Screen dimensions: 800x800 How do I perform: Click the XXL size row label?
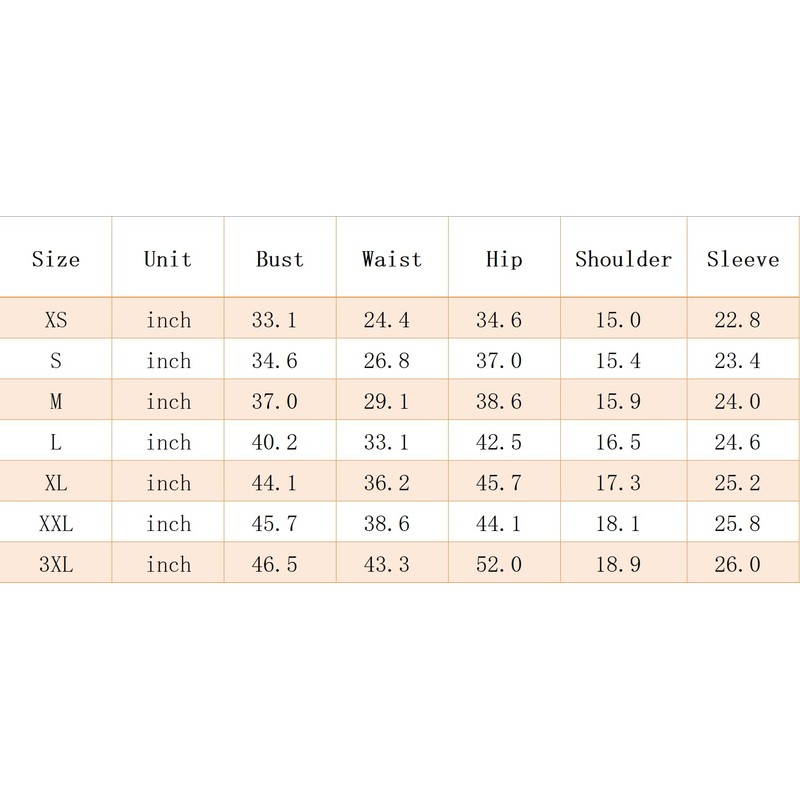pos(56,523)
